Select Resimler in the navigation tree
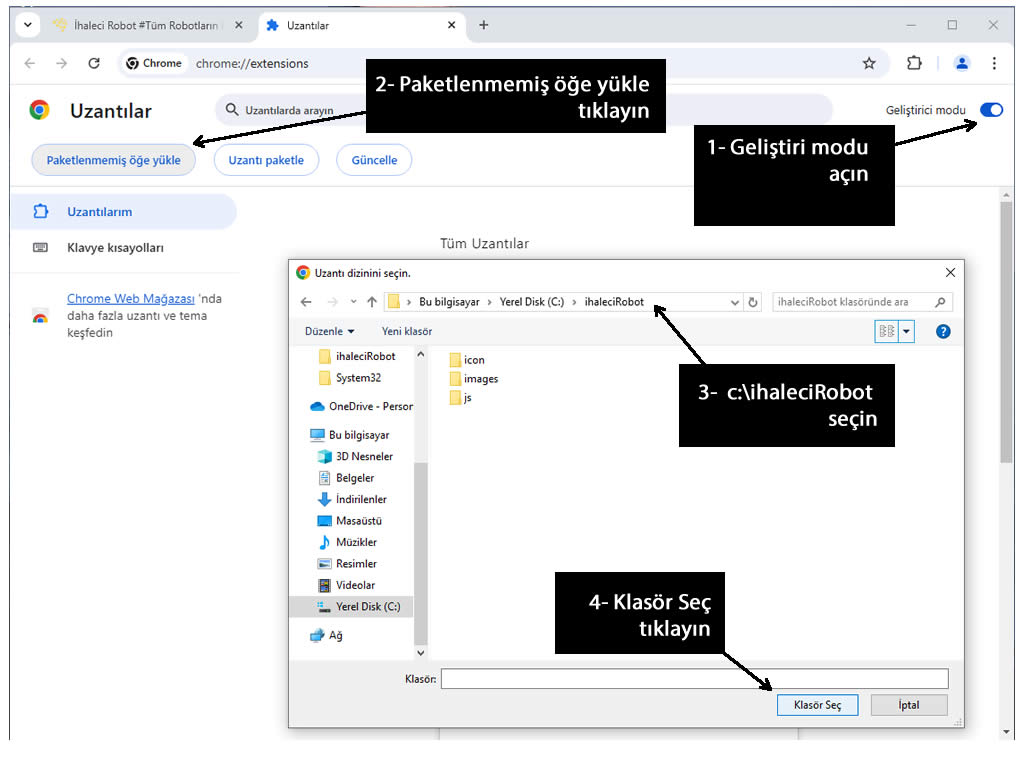The width and height of the screenshot is (1024, 768). 347,564
